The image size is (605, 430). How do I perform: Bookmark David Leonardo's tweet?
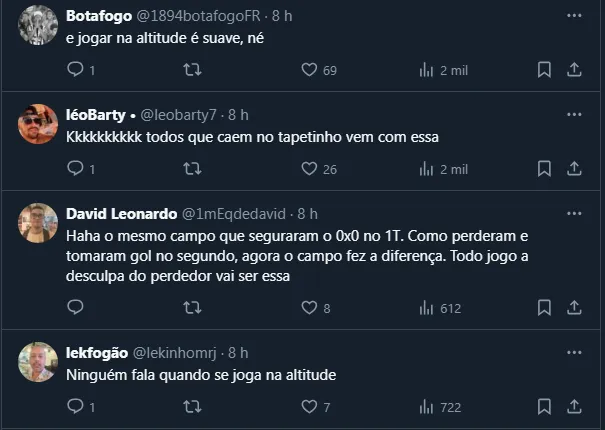click(544, 309)
